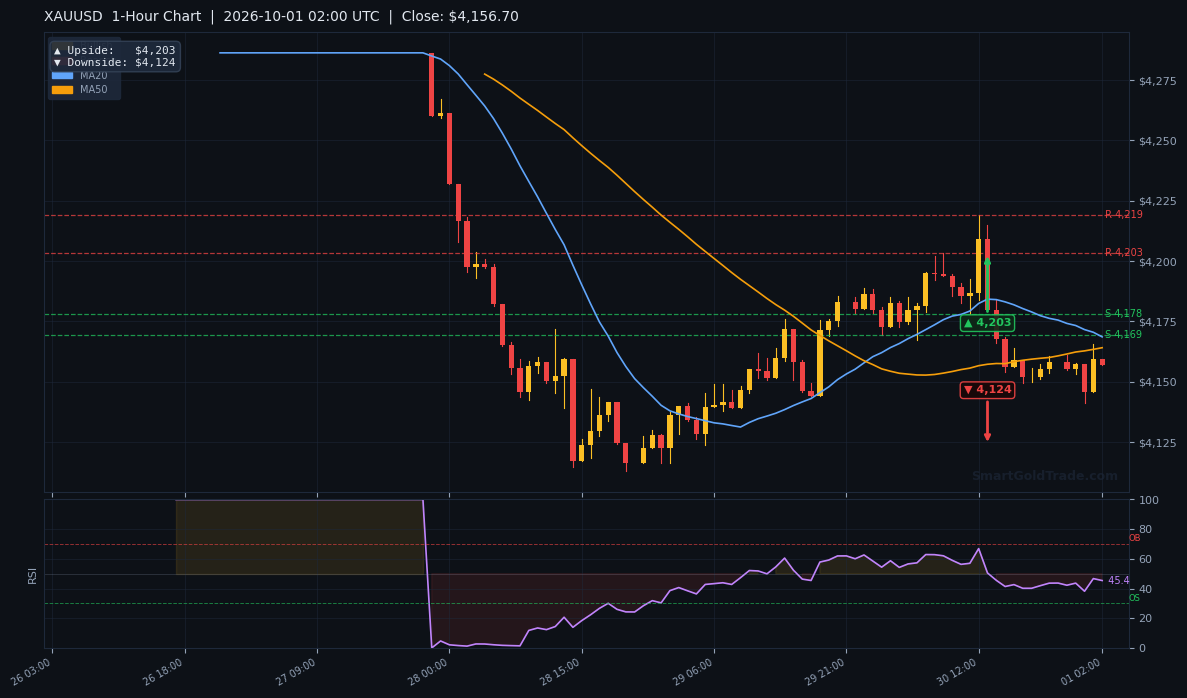
Task: Click the RSI axis value 0
Action: coord(1142,649)
